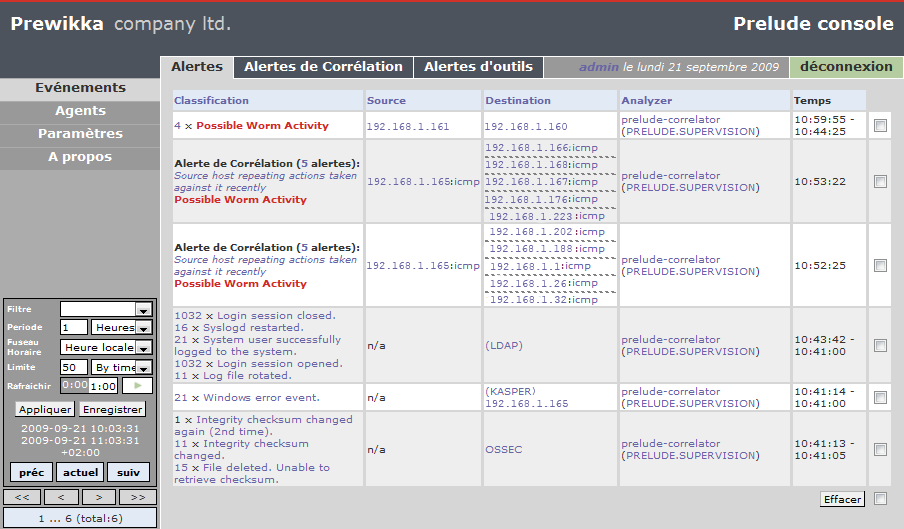
Task: Tick checkbox for the 10:53:22 correlation alert
Action: (880, 182)
